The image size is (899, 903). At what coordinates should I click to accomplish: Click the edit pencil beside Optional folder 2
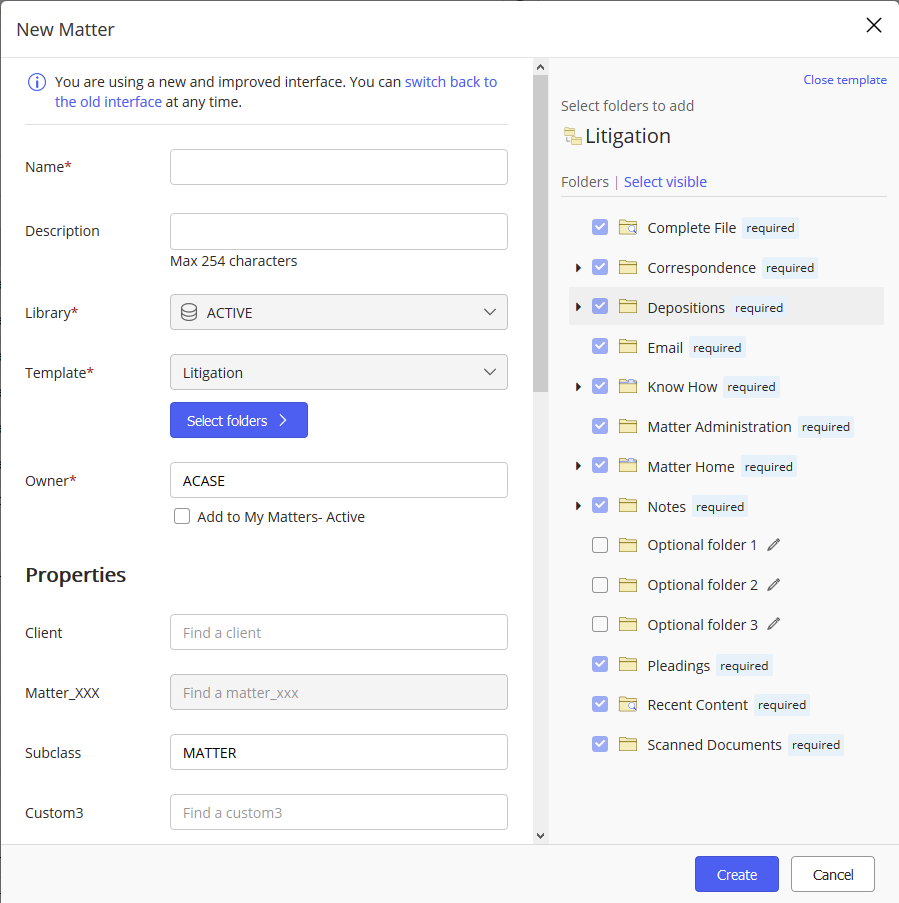(773, 585)
